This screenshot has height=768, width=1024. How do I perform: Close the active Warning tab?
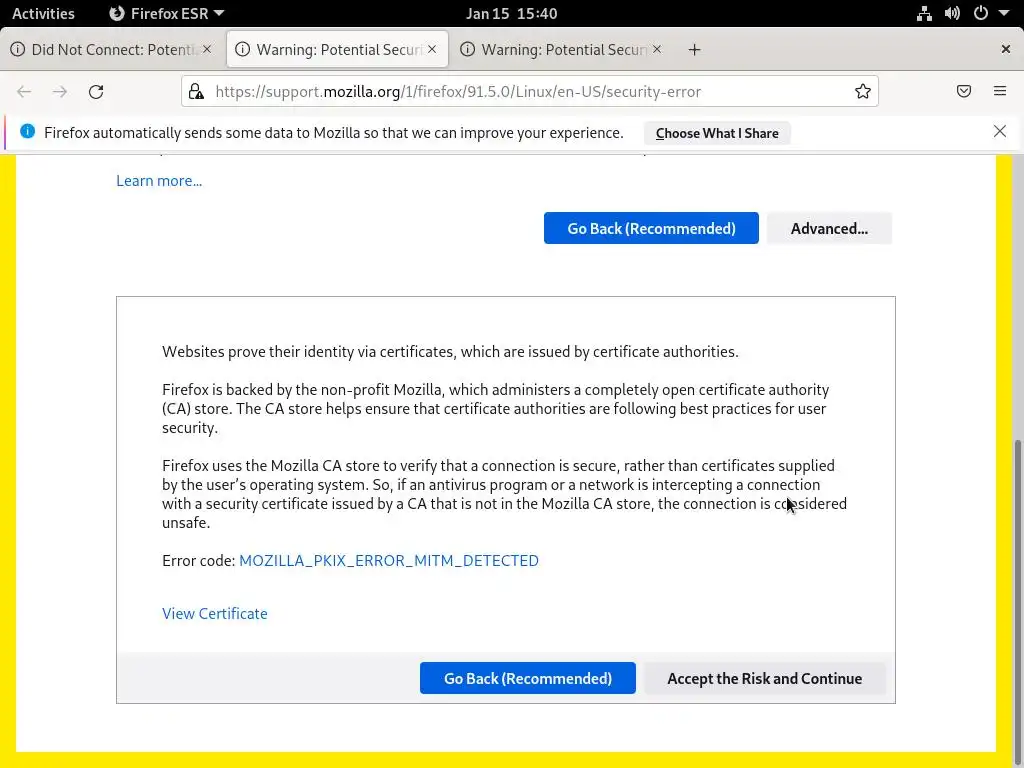click(432, 49)
